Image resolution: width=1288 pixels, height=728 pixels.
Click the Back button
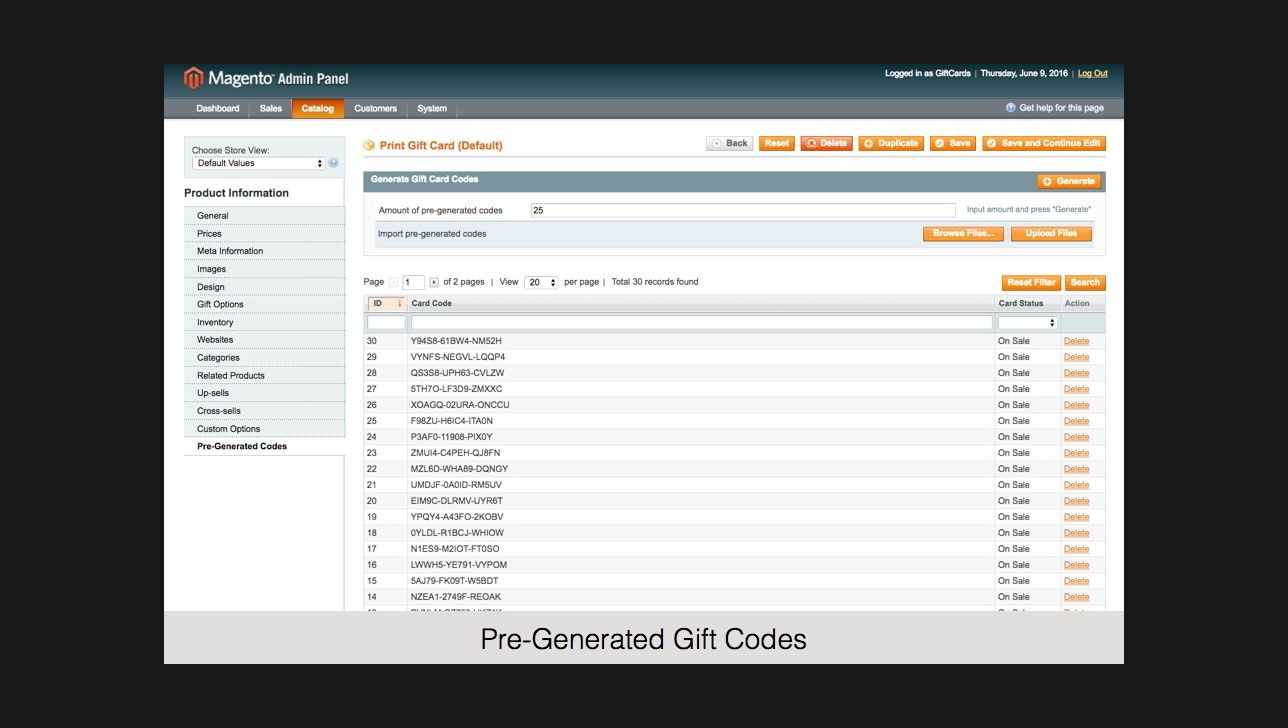point(729,143)
